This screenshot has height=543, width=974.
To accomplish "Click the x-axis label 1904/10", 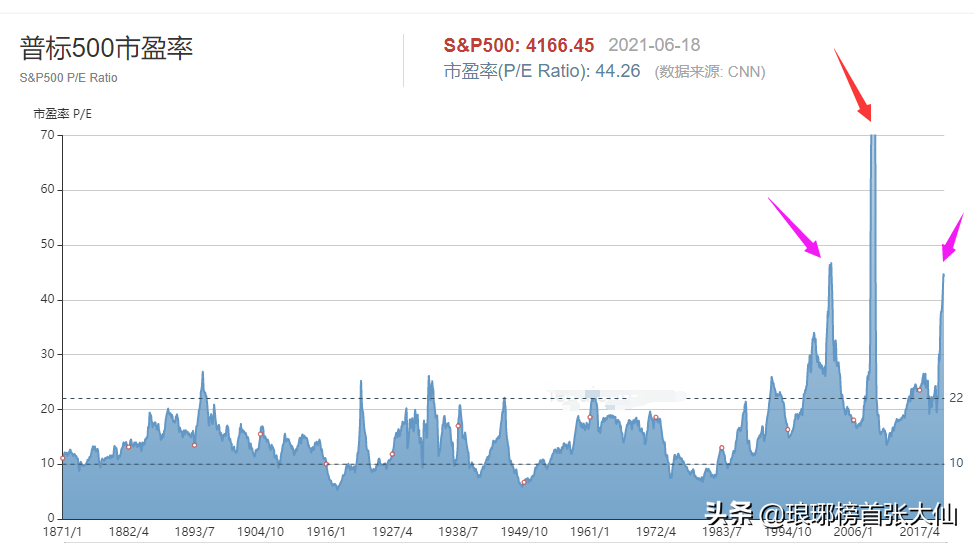I will pos(260,532).
